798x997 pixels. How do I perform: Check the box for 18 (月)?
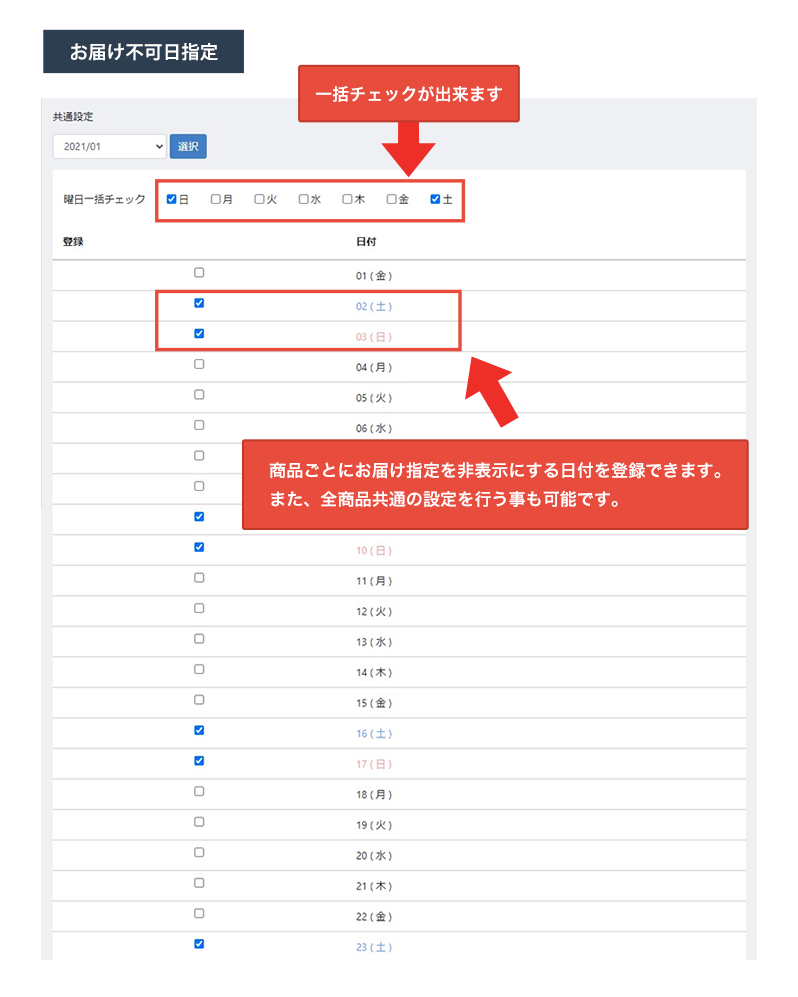[199, 791]
